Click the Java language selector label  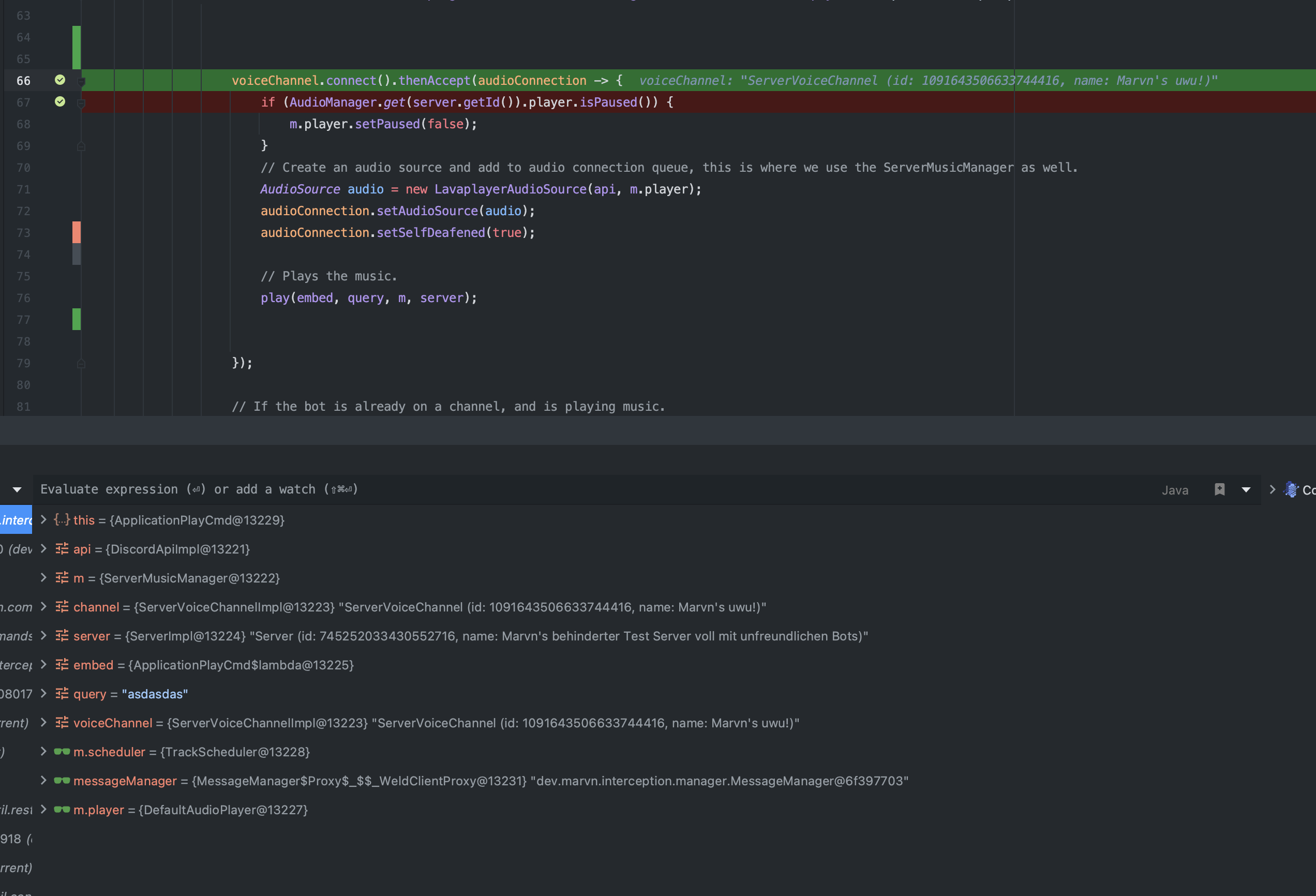point(1175,490)
